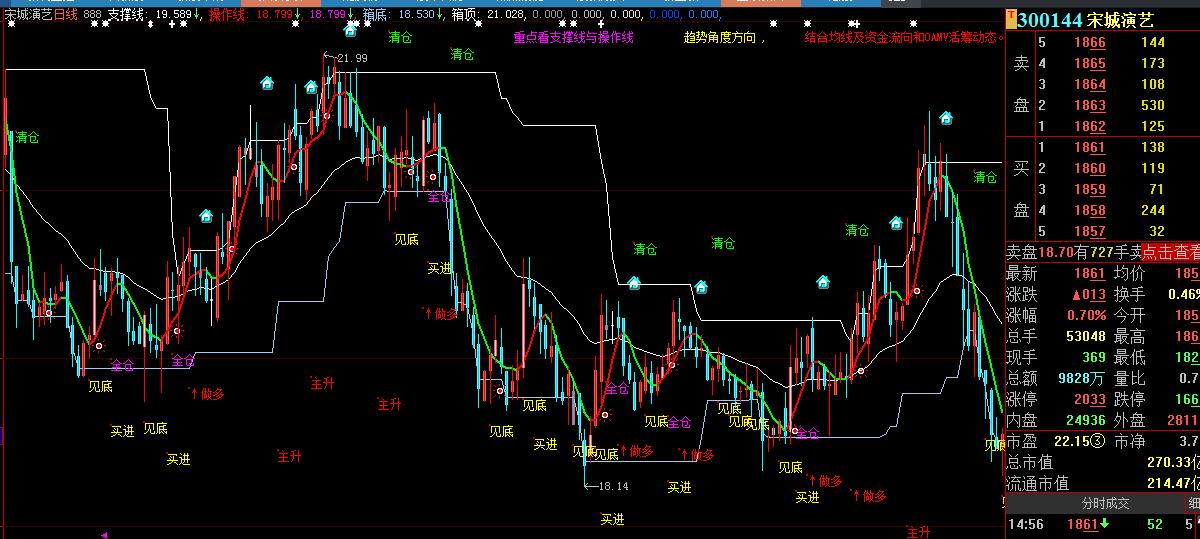This screenshot has width=1200, height=539.
Task: Click the orange T icon beside 300144
Action: (1011, 19)
